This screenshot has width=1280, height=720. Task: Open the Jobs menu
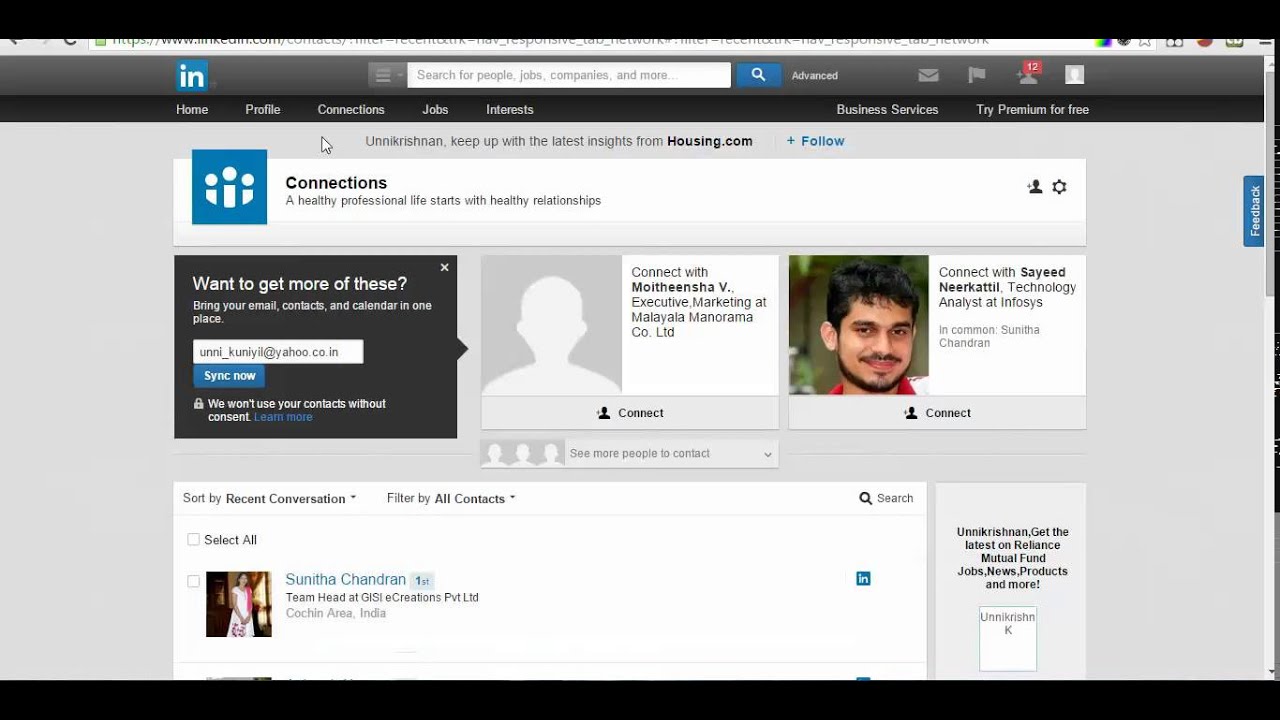[435, 110]
